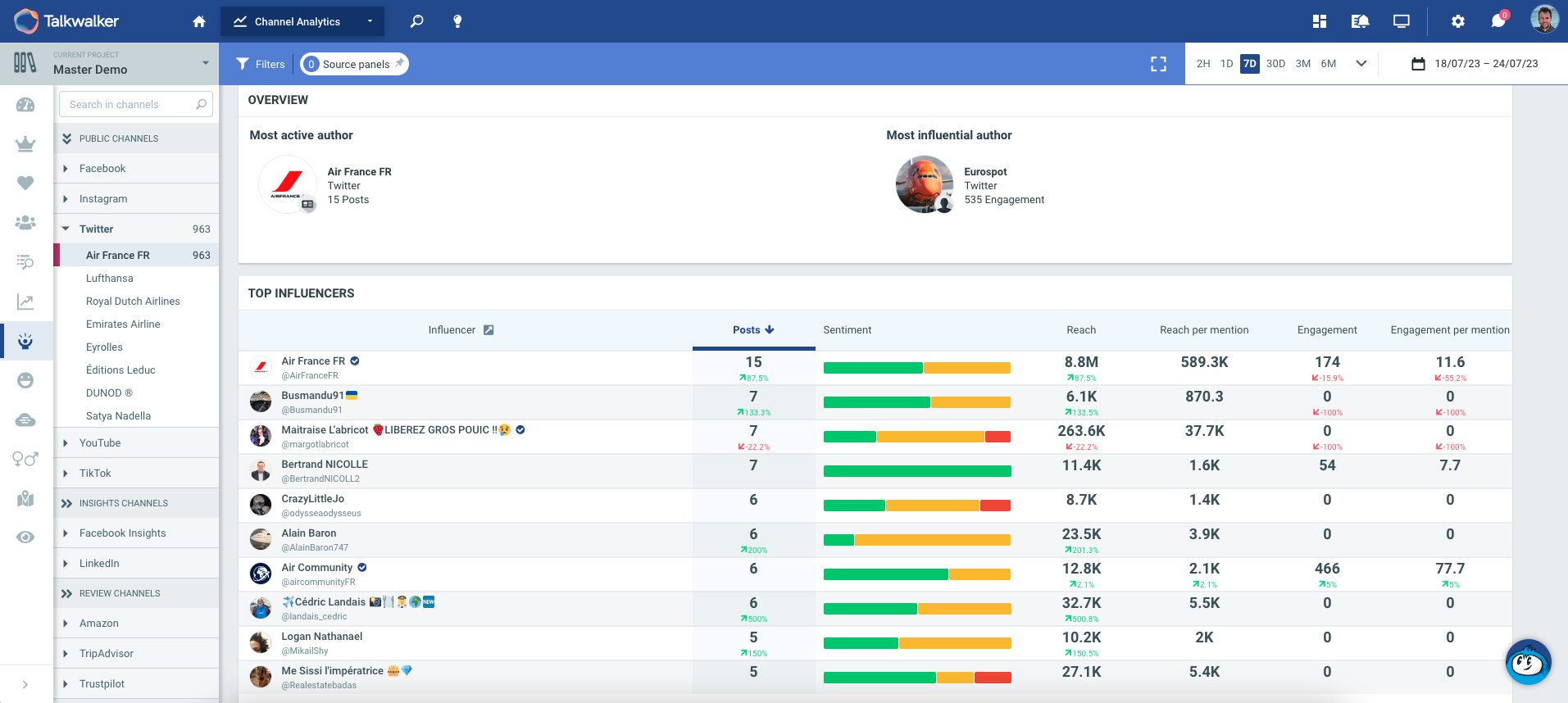Sort table by Reach column

[1081, 330]
